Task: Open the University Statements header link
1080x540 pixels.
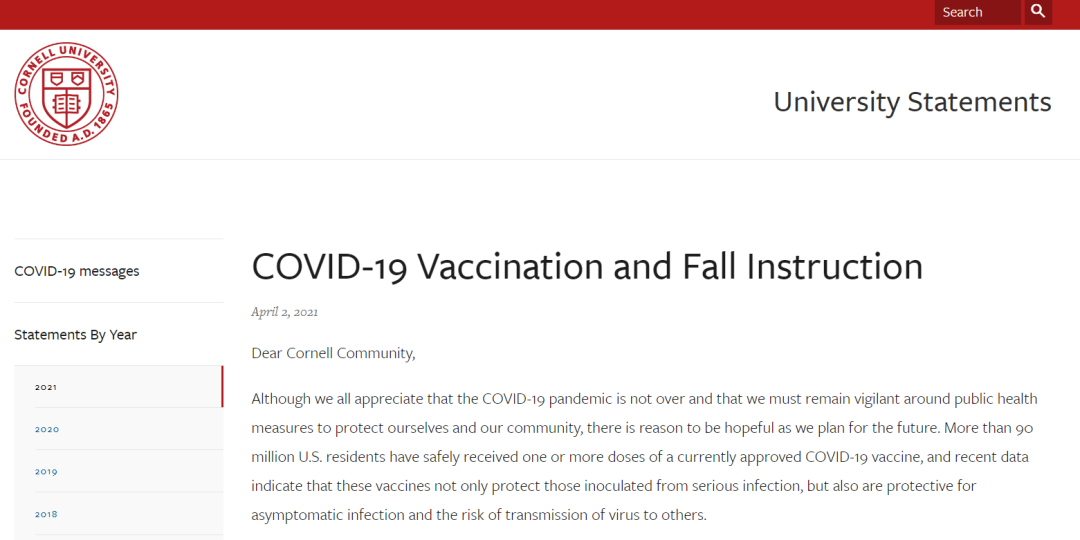Action: tap(912, 102)
